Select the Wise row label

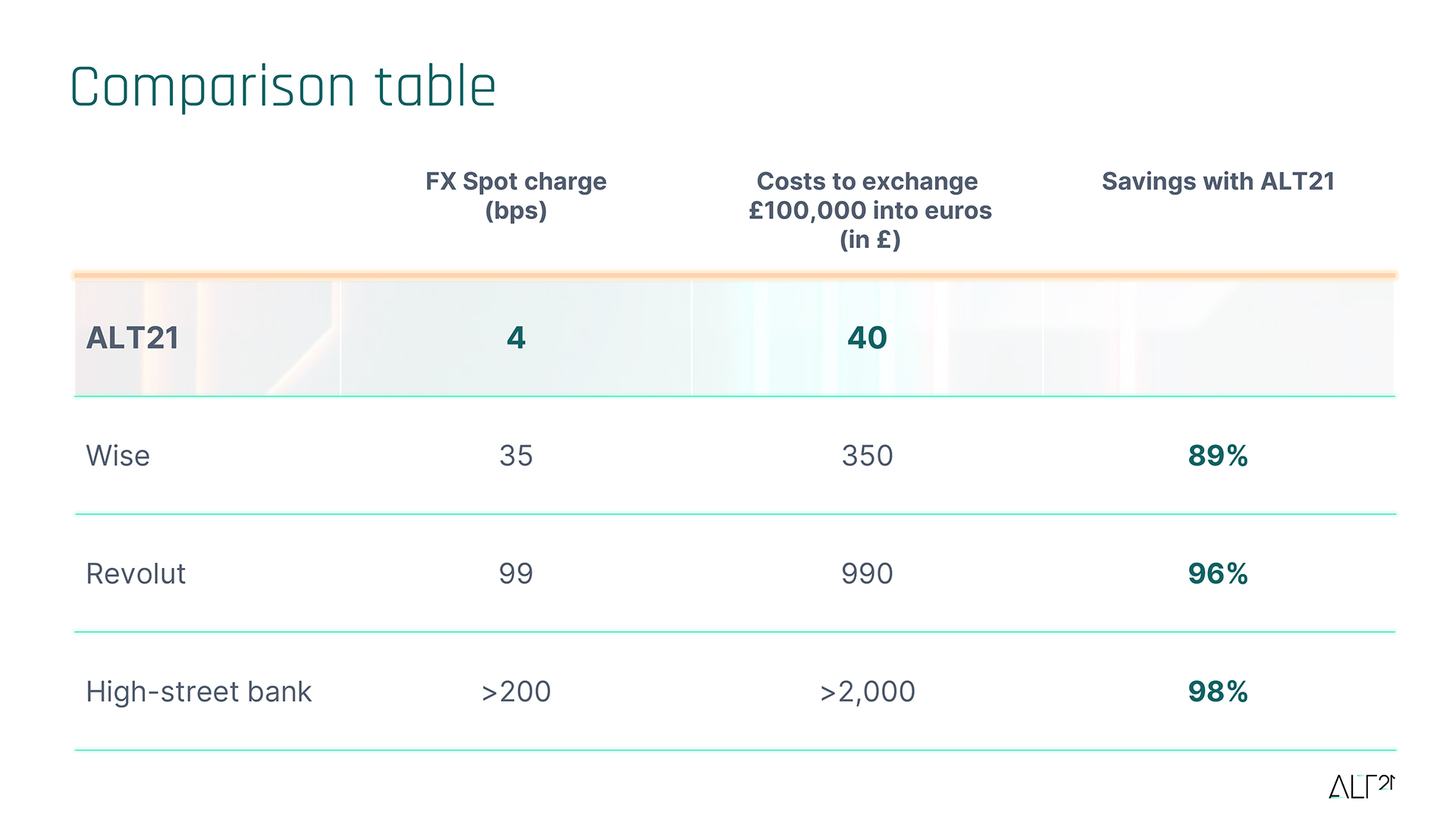point(118,456)
